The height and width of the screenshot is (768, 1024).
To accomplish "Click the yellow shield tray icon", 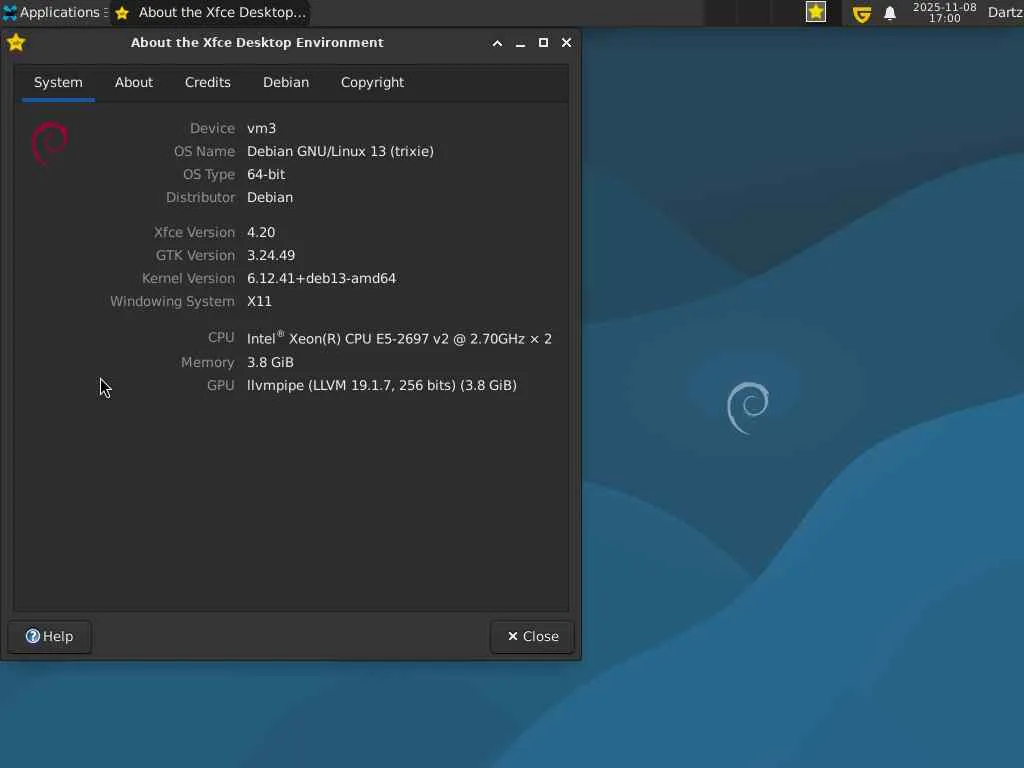I will pos(862,13).
